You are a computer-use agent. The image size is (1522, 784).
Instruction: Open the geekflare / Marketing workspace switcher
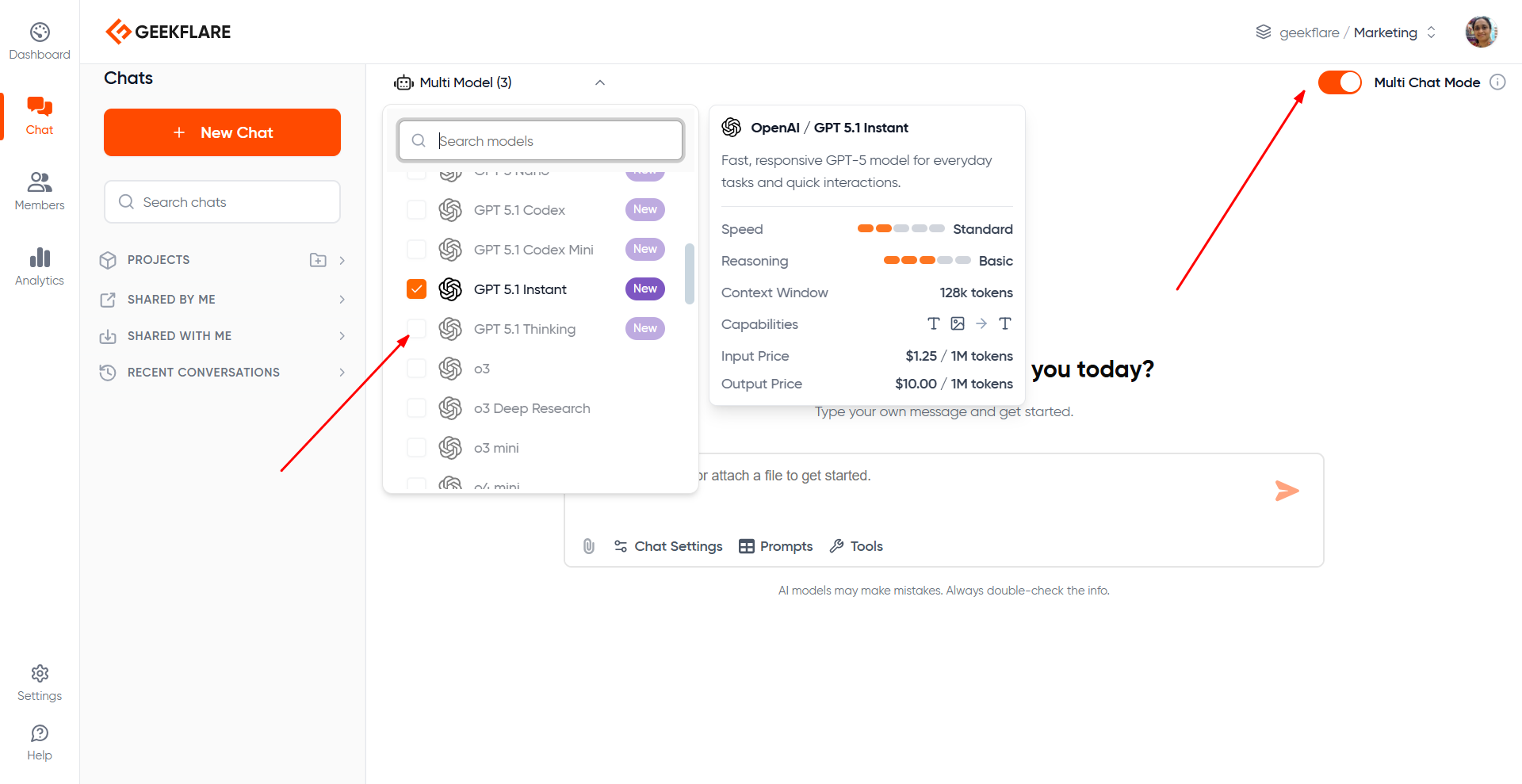point(1346,33)
